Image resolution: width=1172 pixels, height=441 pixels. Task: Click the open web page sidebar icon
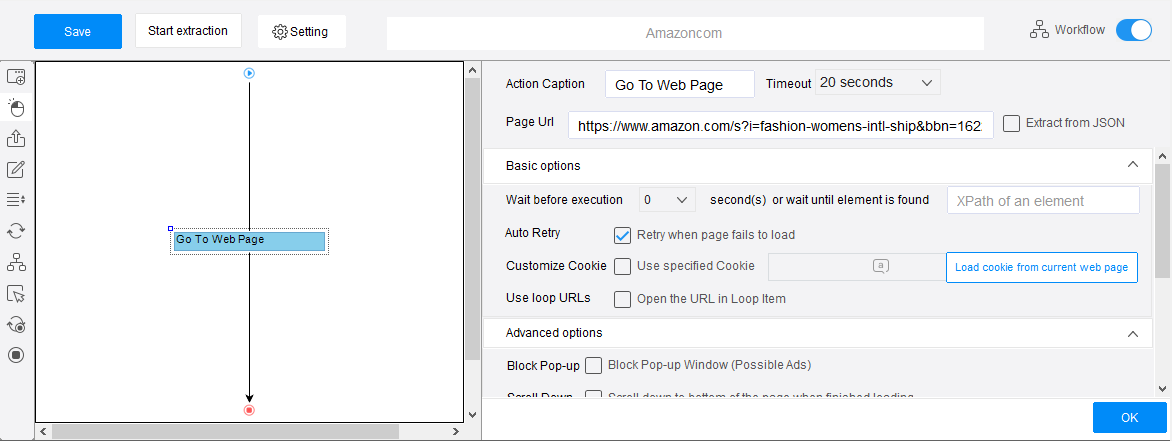[x=16, y=76]
